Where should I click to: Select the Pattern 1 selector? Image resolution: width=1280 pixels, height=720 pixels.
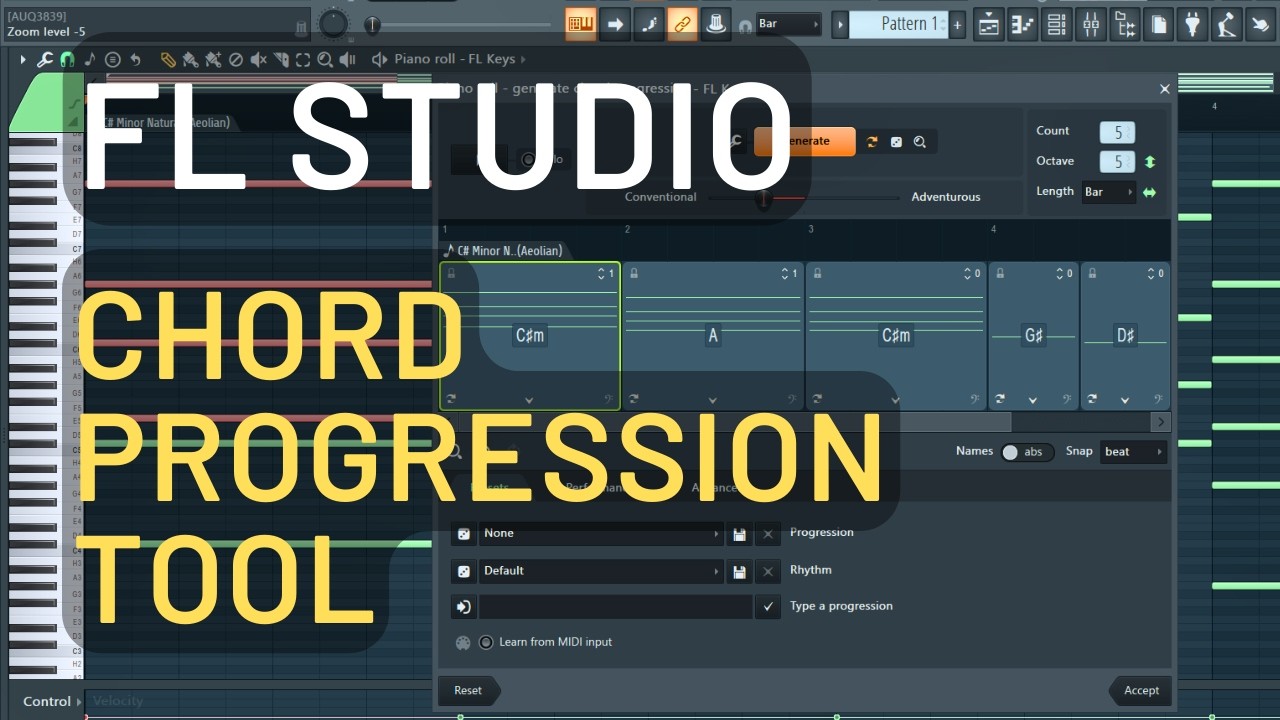tap(898, 24)
